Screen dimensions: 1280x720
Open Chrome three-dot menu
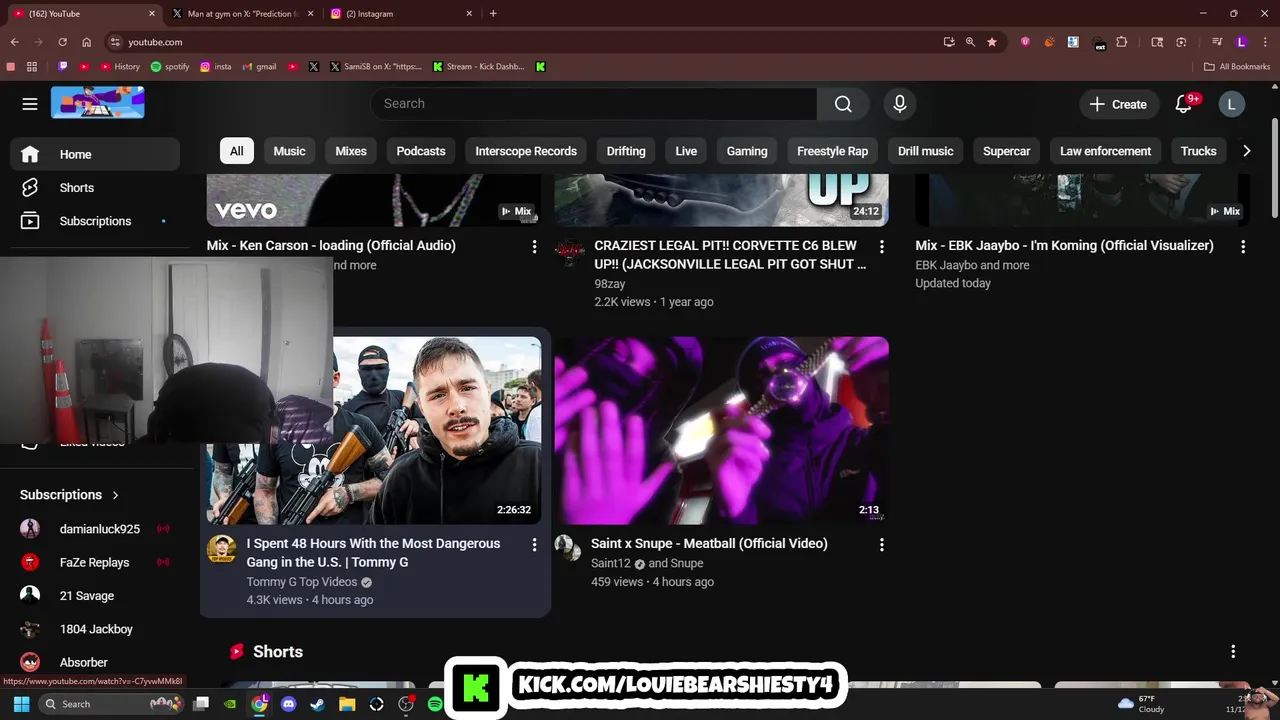pos(1264,42)
